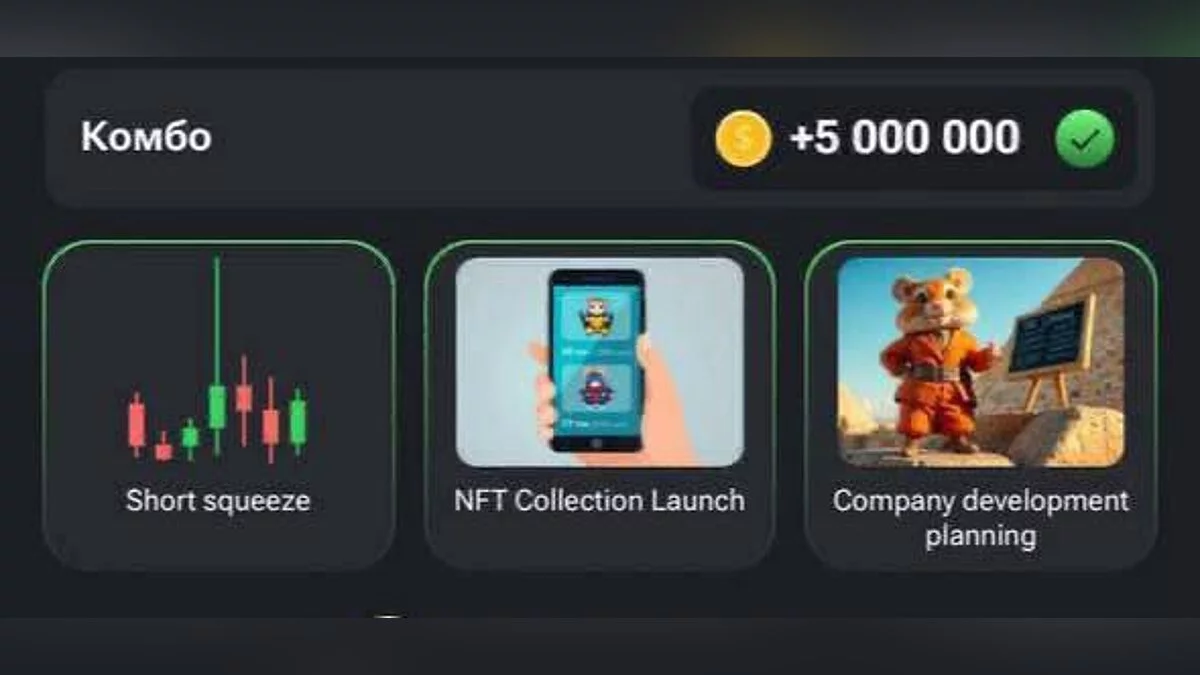Click the bottom NFT avatar on phone screen
The image size is (1200, 675).
pos(597,389)
